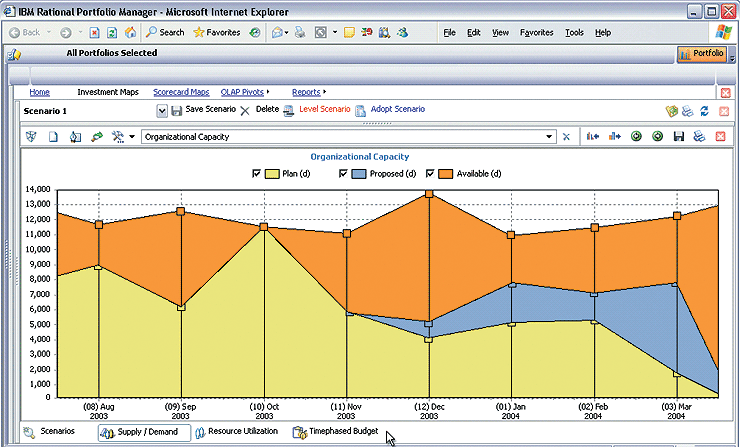This screenshot has height=447, width=740.
Task: Open the Mail envelope toolbar icon
Action: pos(278,32)
